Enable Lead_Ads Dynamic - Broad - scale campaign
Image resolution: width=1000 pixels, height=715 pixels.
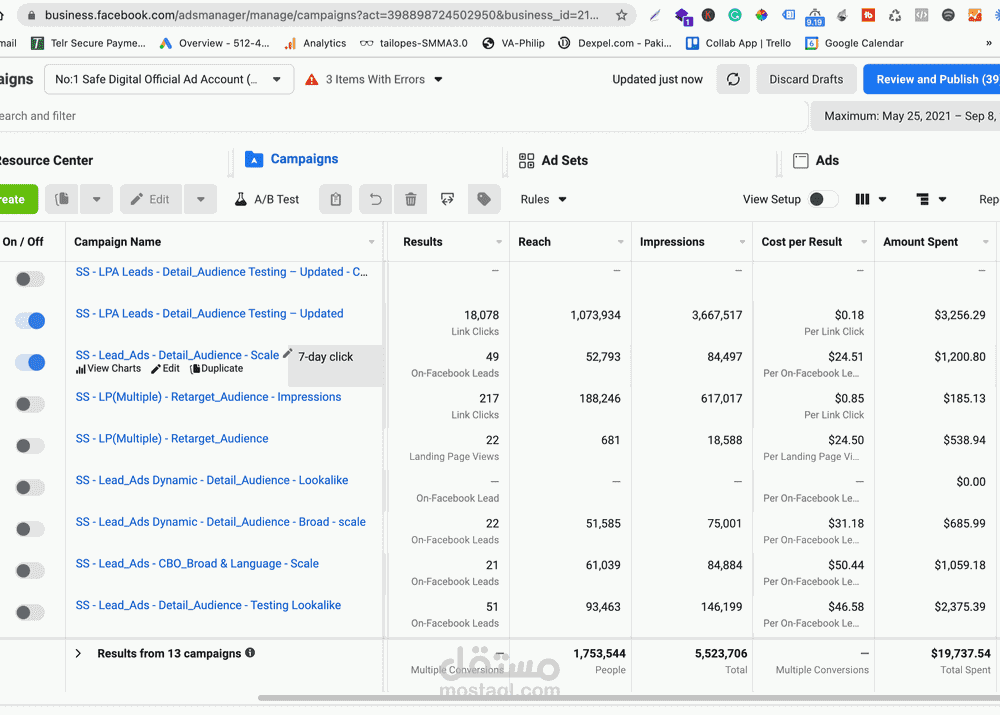coord(30,529)
